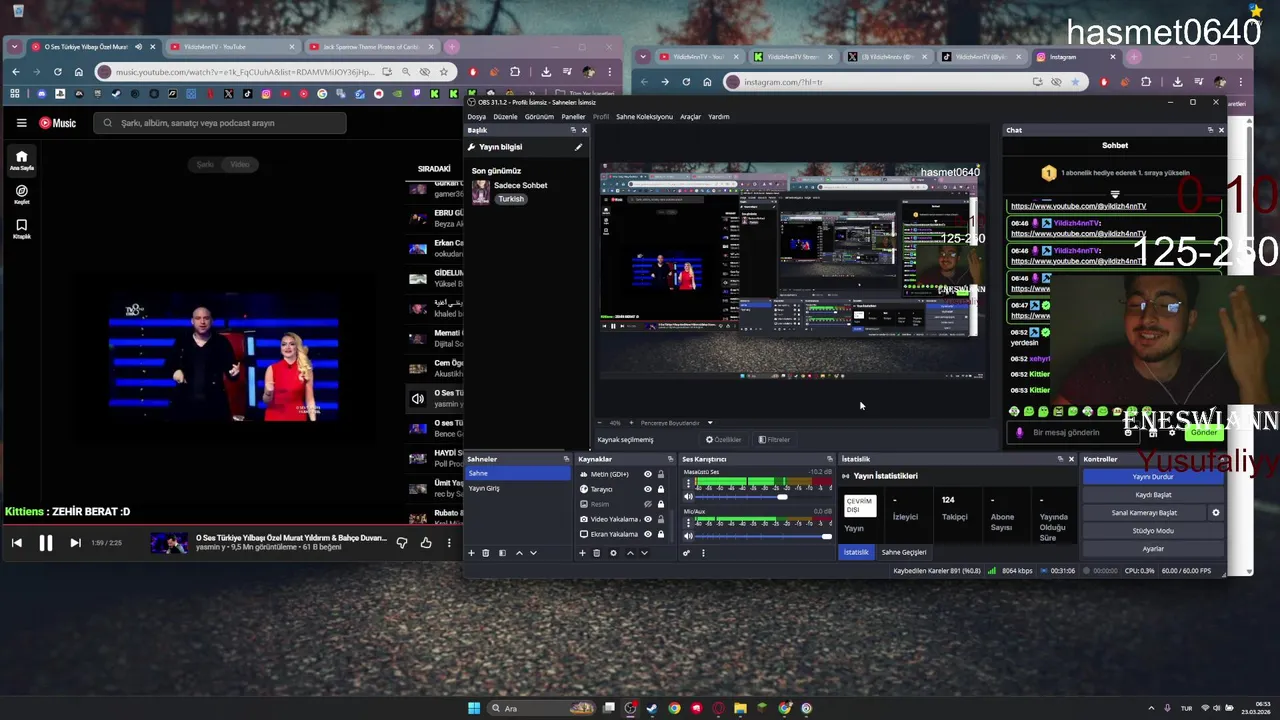Viewport: 1280px width, 720px height.
Task: Undock the Ses Karıştırıcı panel
Action: pos(829,459)
